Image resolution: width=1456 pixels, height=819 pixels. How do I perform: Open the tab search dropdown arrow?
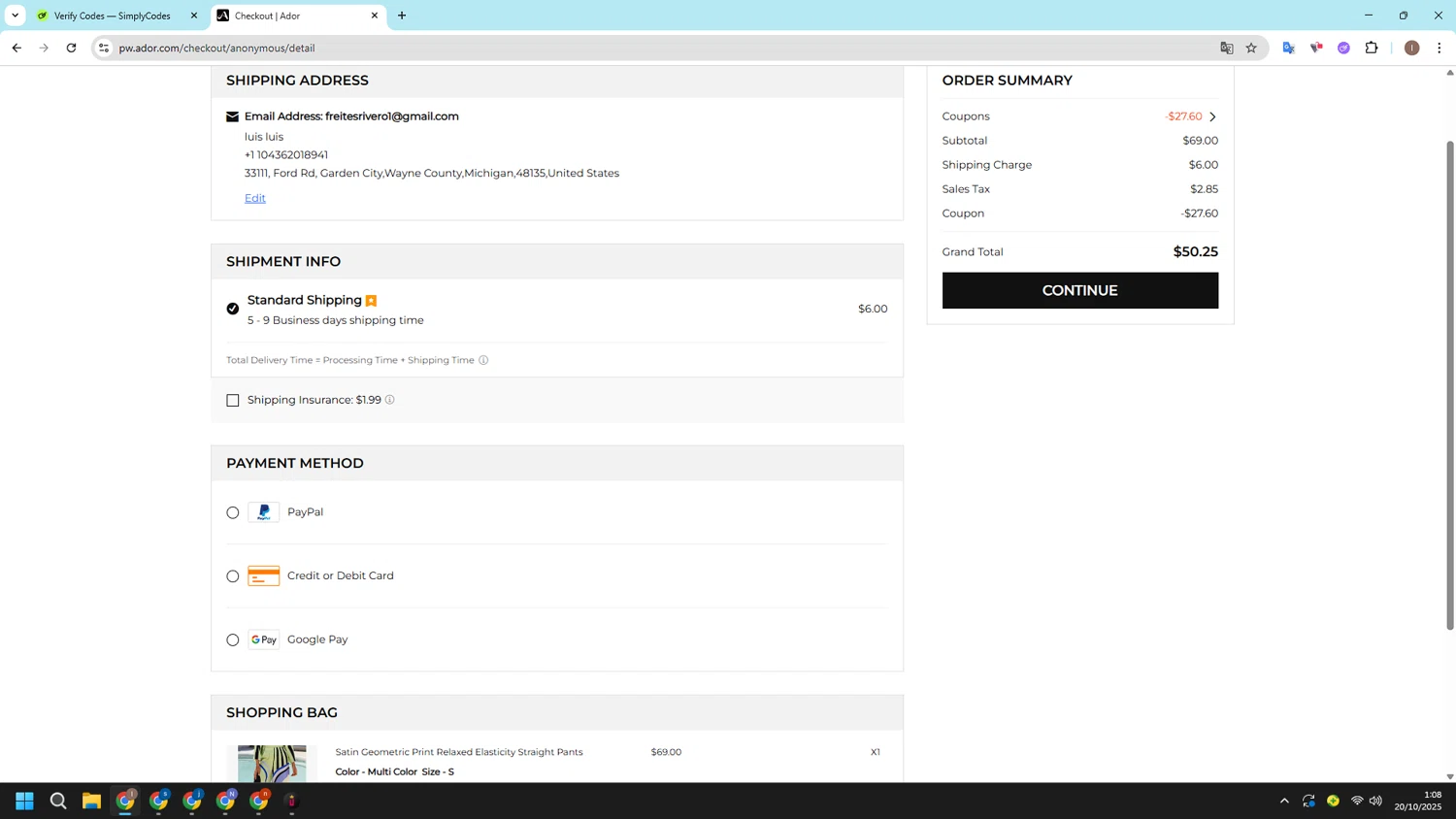pyautogui.click(x=15, y=16)
